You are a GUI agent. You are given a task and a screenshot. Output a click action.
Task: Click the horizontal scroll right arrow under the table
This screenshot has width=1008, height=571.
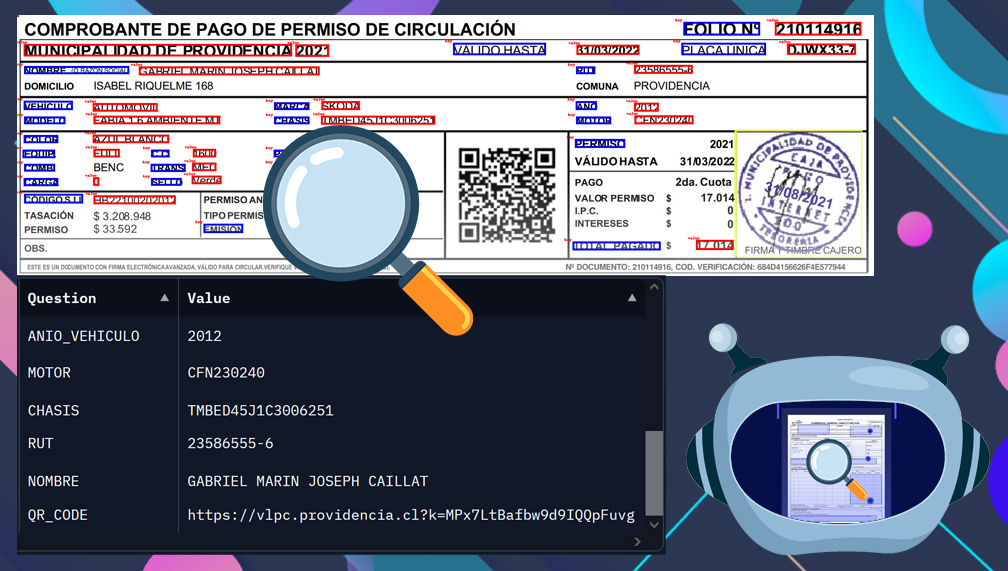point(637,541)
